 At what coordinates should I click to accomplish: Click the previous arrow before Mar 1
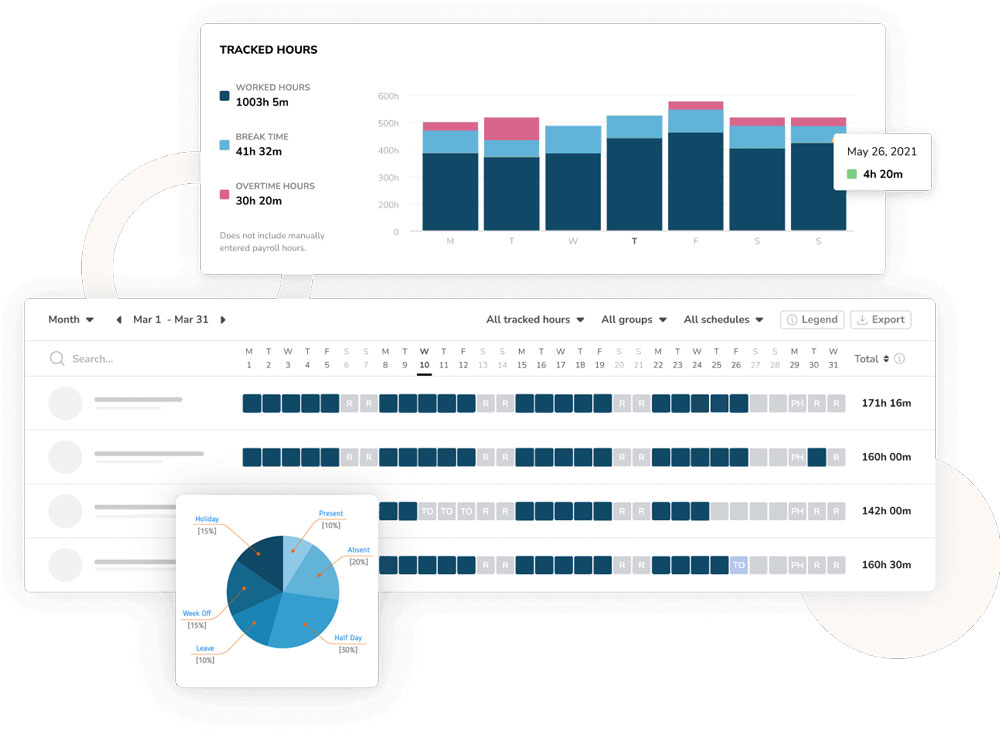(120, 320)
